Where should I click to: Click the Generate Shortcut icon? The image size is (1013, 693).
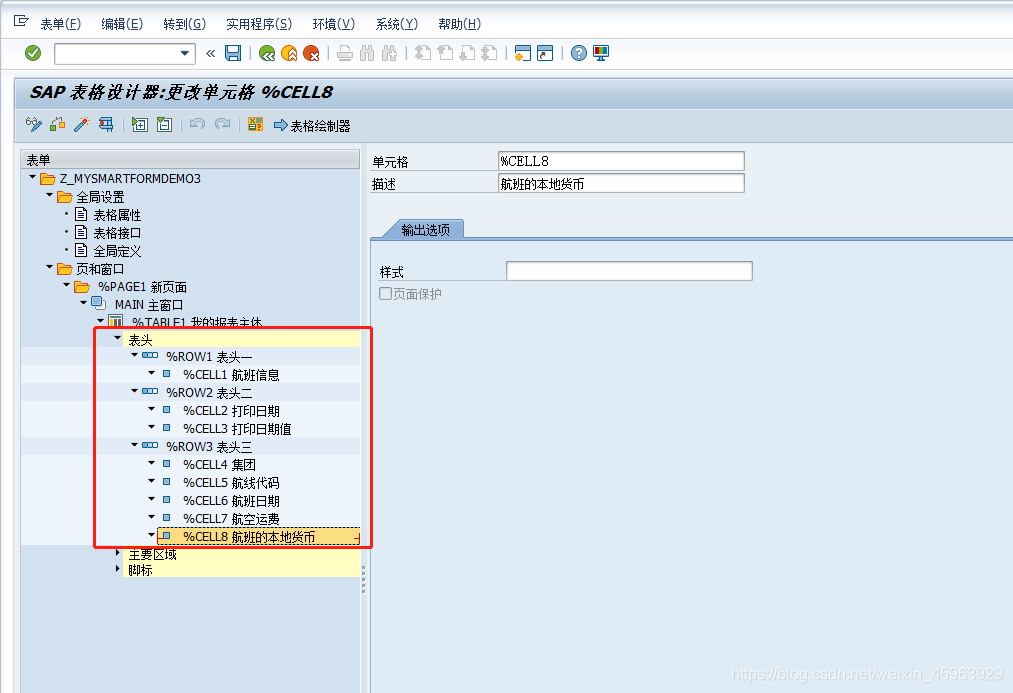click(x=545, y=53)
